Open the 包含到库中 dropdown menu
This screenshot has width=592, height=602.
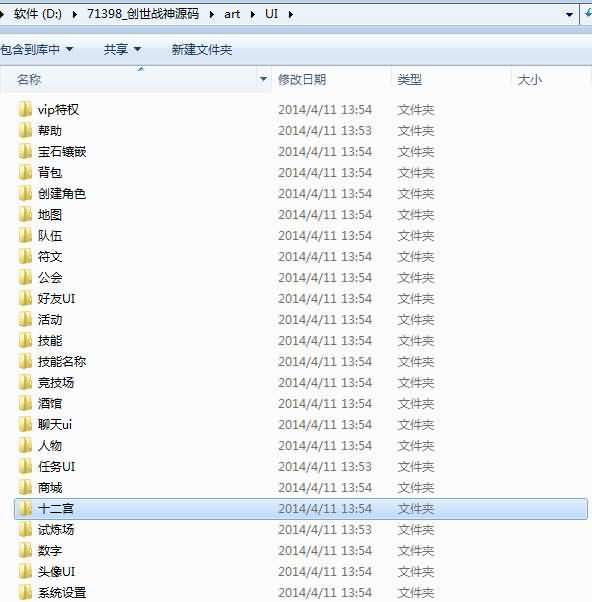[36, 50]
